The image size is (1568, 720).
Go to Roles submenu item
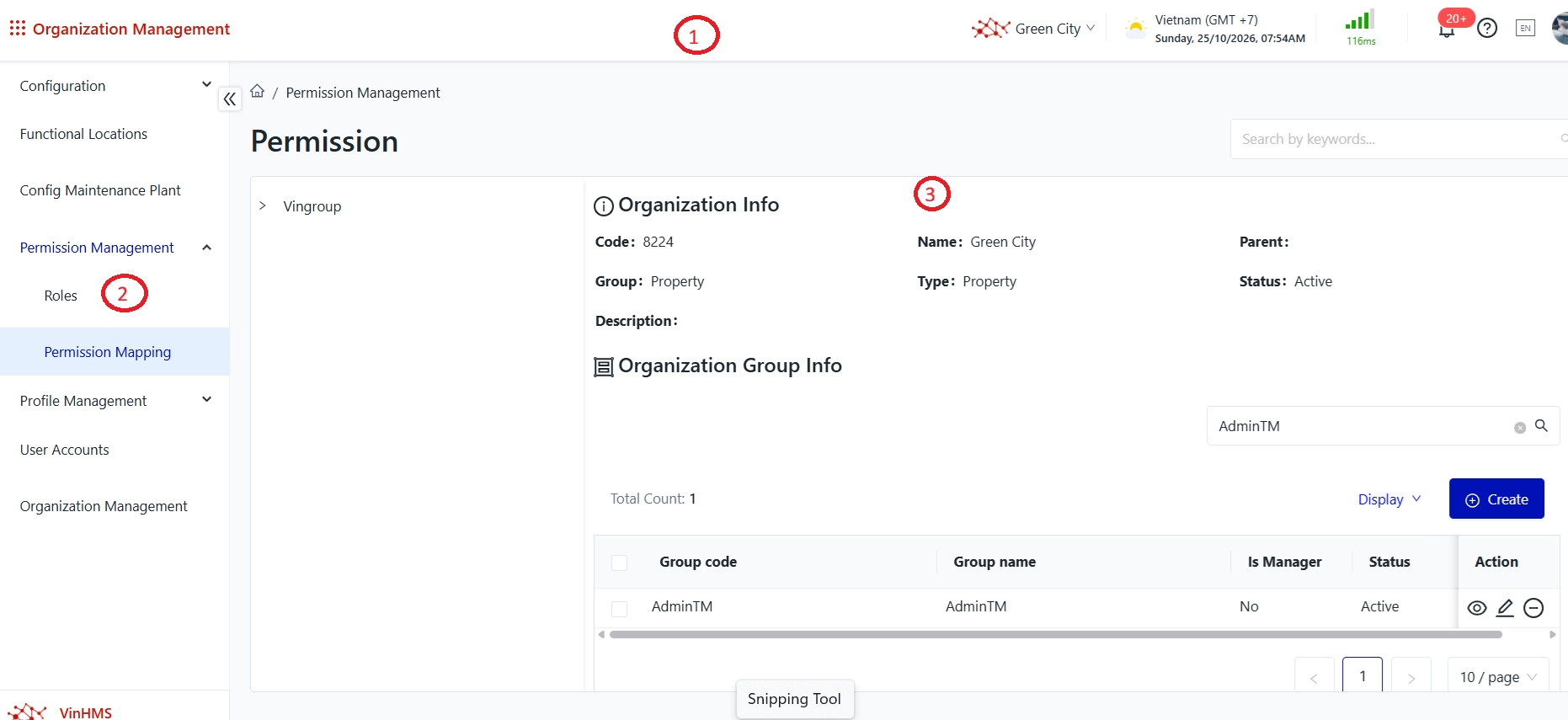pos(61,296)
